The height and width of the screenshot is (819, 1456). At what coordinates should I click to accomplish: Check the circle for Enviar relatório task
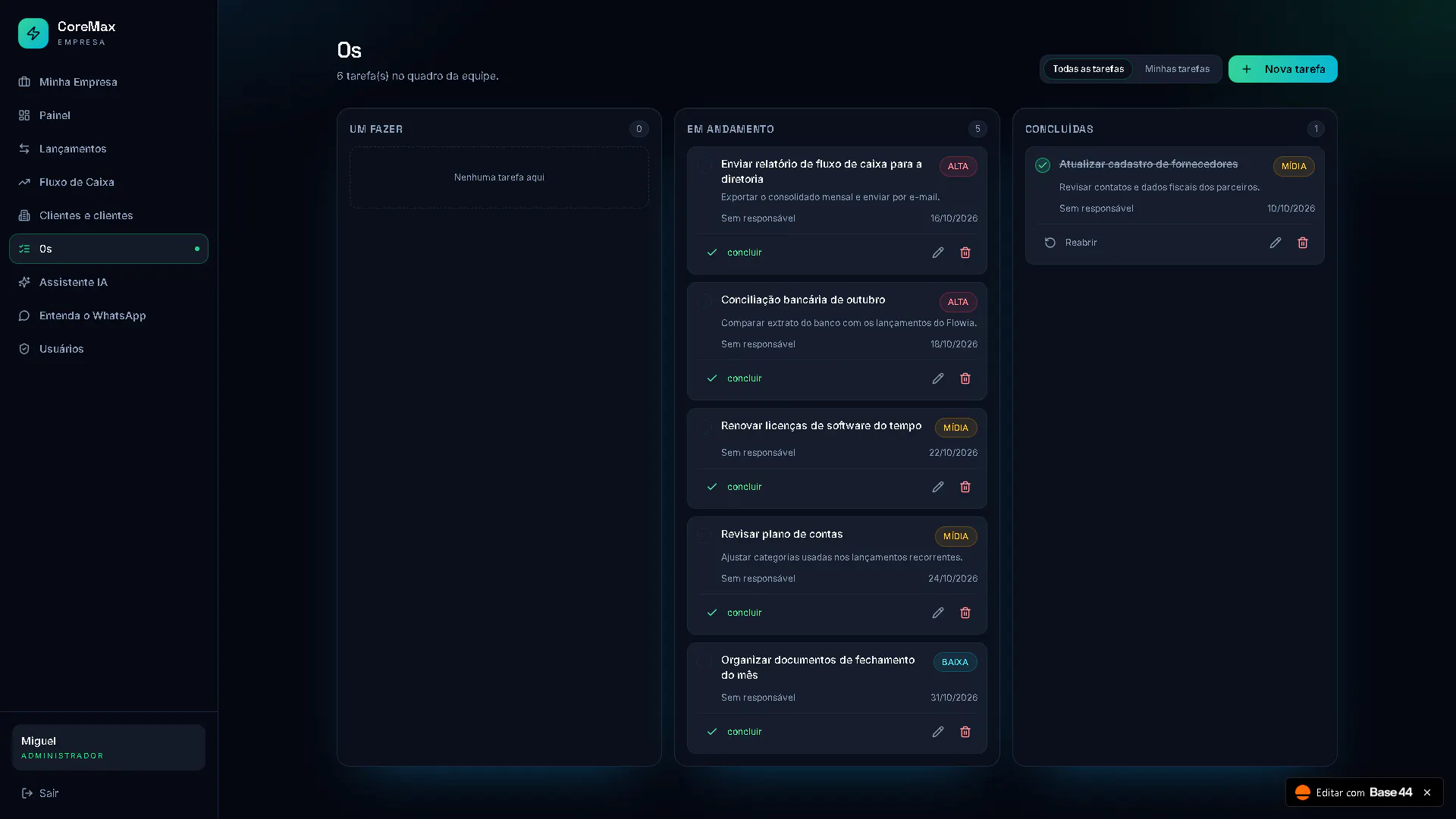click(x=704, y=165)
